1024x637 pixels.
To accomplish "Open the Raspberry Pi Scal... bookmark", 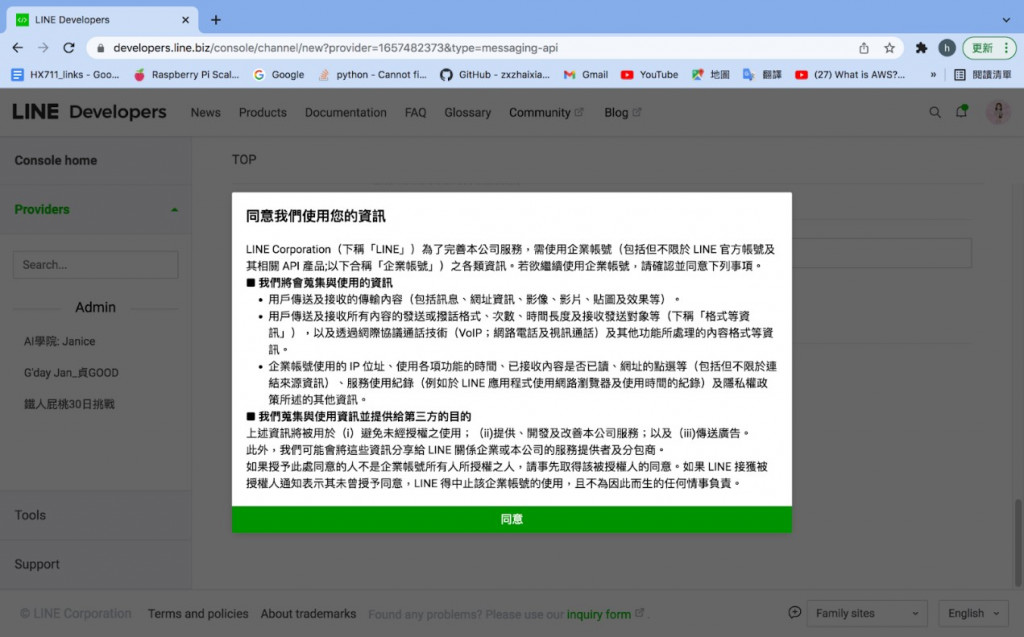I will 186,74.
